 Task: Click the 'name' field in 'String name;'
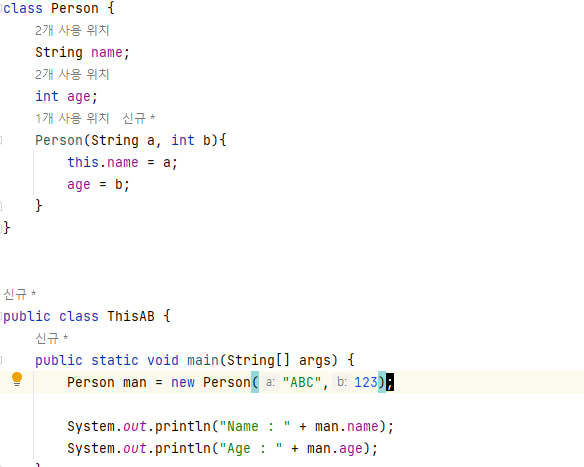107,52
